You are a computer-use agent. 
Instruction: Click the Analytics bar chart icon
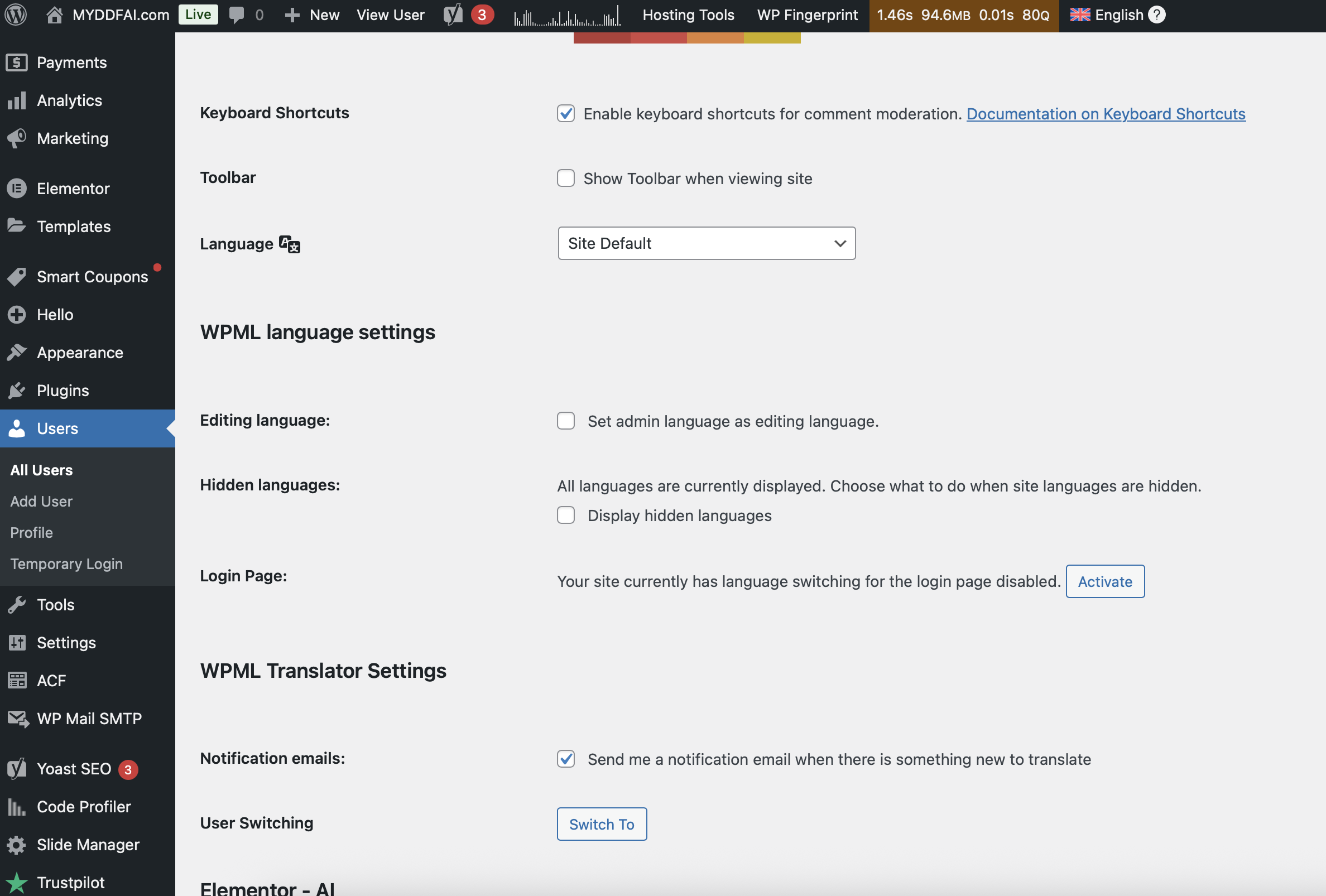[x=17, y=100]
